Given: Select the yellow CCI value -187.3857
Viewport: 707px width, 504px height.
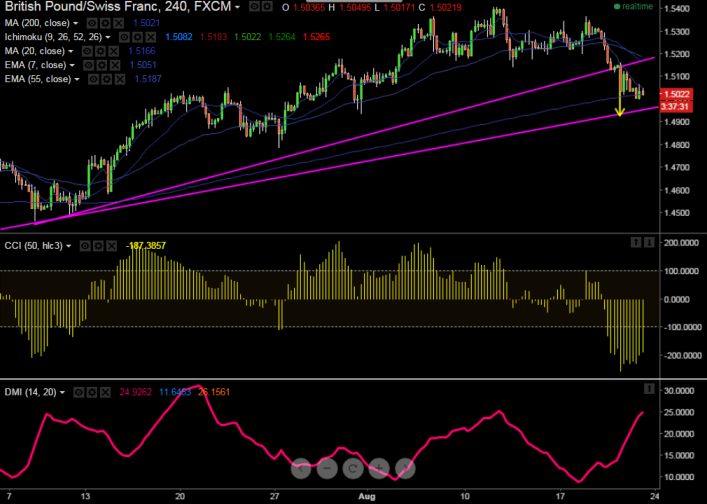Looking at the screenshot, I should (x=146, y=246).
